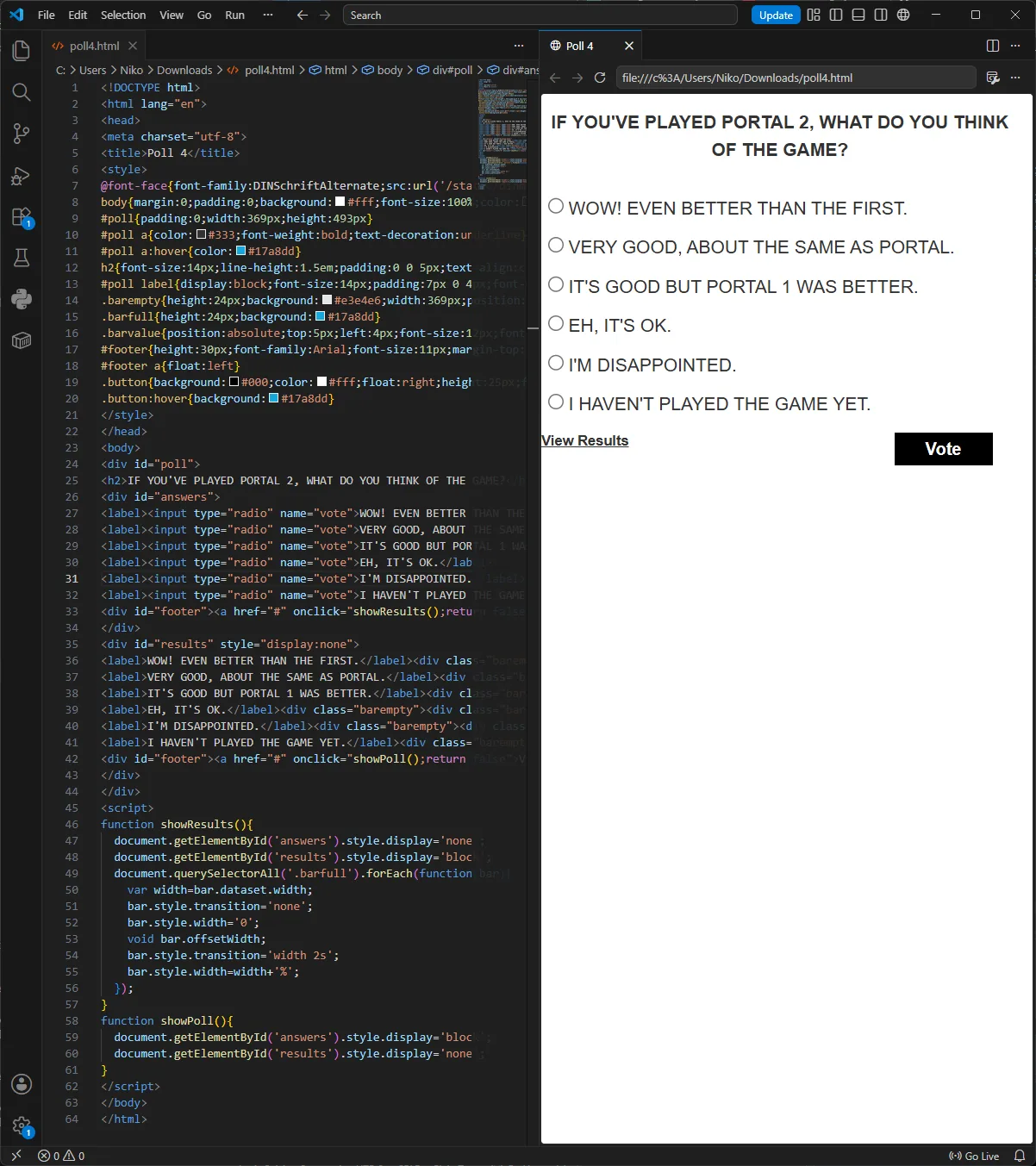Open the Manage gear icon
The height and width of the screenshot is (1166, 1036).
coord(22,1125)
